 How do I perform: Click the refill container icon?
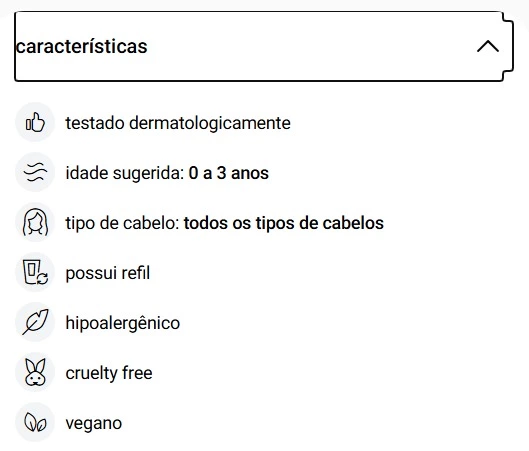pos(35,272)
